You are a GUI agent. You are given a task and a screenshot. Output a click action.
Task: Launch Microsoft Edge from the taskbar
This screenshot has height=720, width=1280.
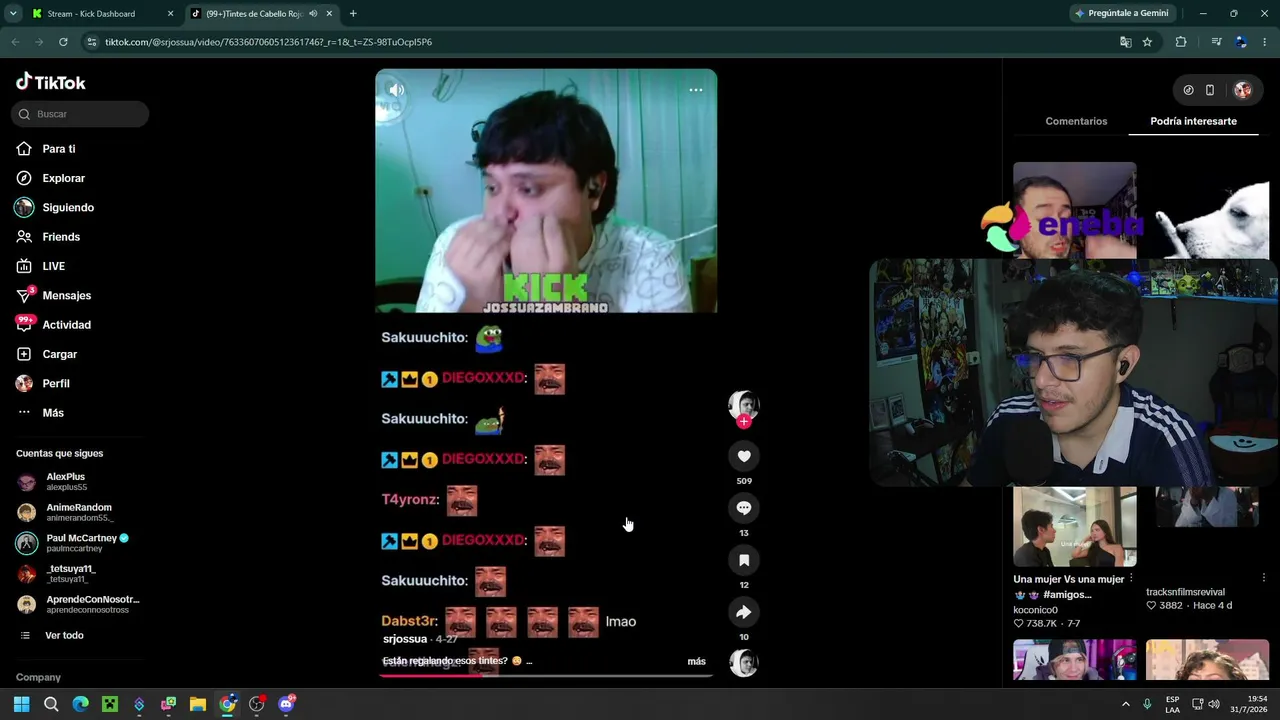80,704
